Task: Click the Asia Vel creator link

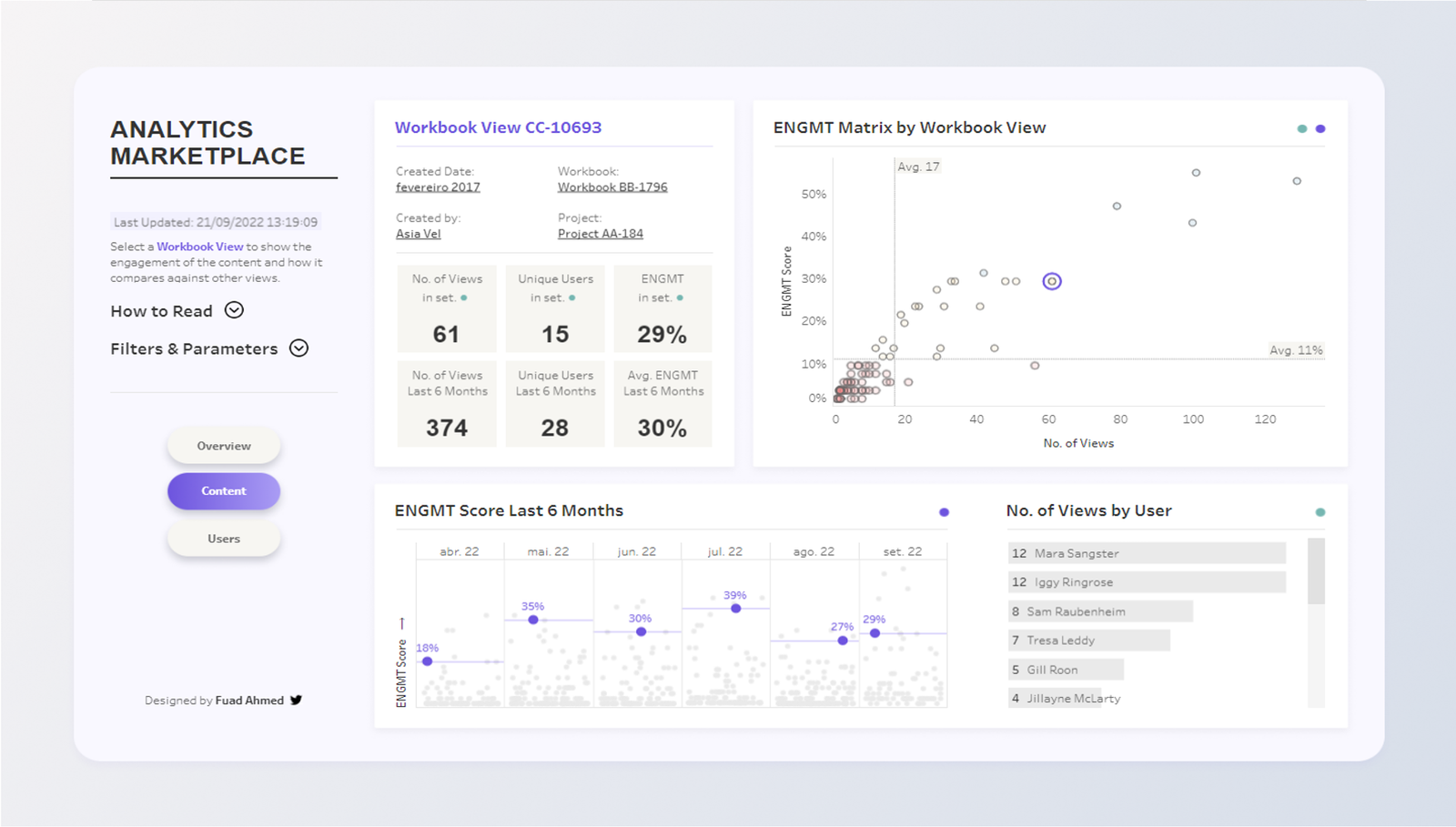Action: 418,234
